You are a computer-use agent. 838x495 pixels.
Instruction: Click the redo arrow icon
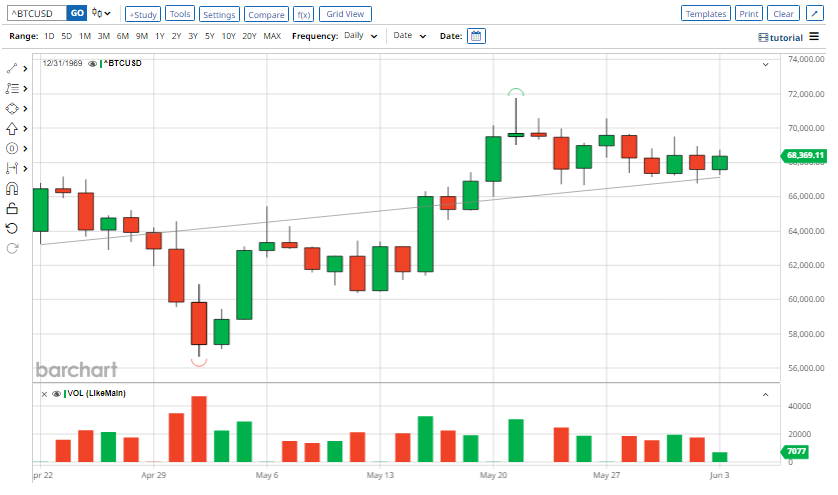12,249
